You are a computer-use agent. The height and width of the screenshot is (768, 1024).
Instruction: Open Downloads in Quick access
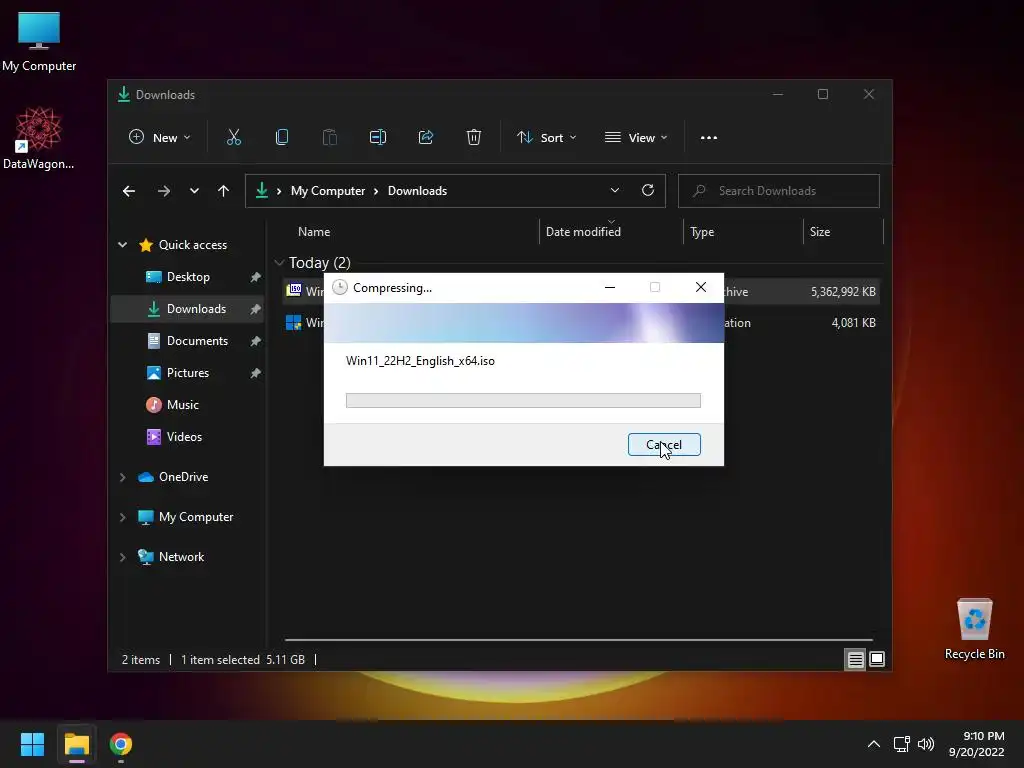coord(186,309)
